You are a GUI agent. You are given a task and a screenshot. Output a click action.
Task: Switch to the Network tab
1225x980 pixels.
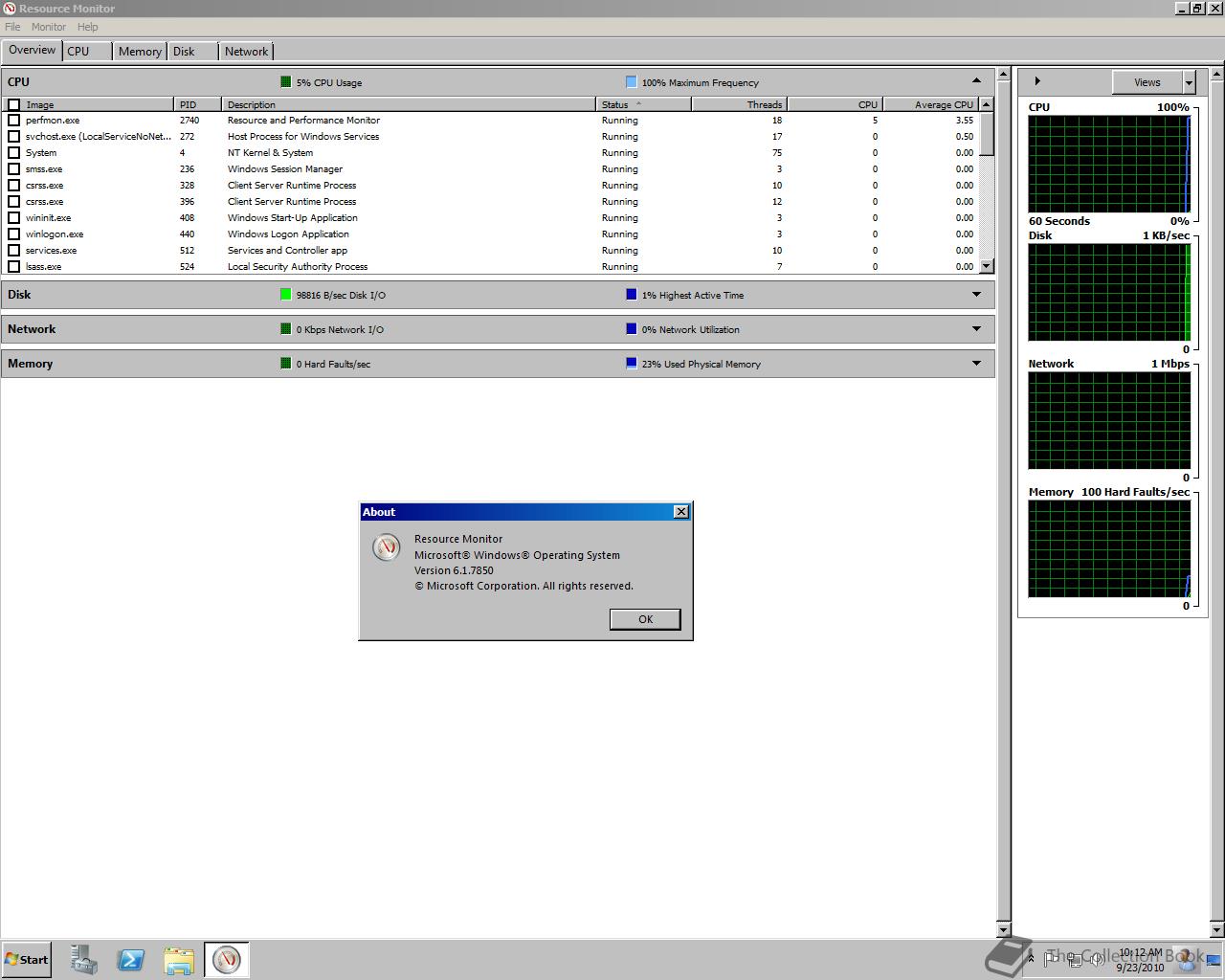(247, 52)
